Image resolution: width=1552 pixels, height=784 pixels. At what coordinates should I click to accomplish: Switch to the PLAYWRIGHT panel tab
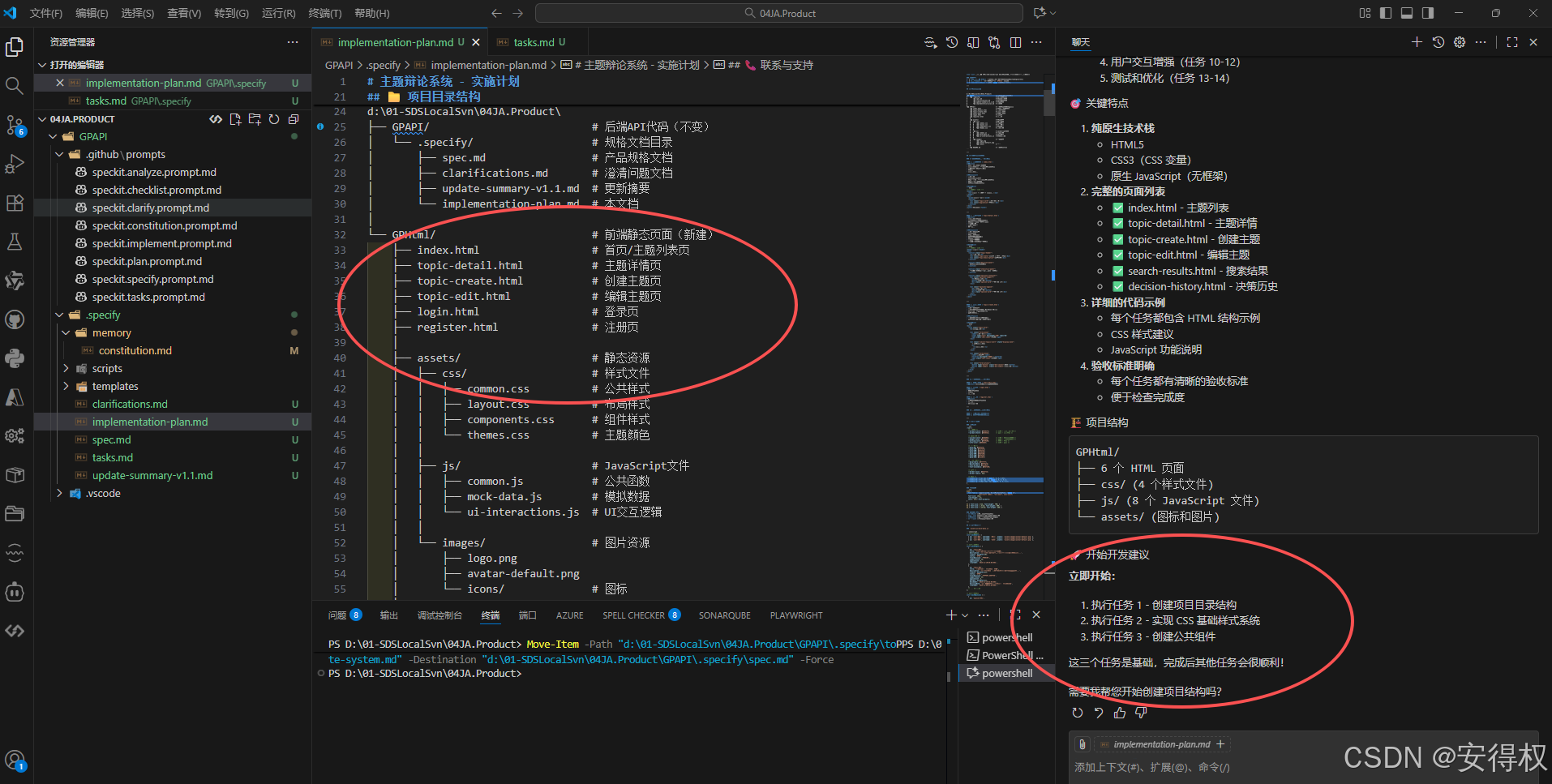pyautogui.click(x=796, y=615)
